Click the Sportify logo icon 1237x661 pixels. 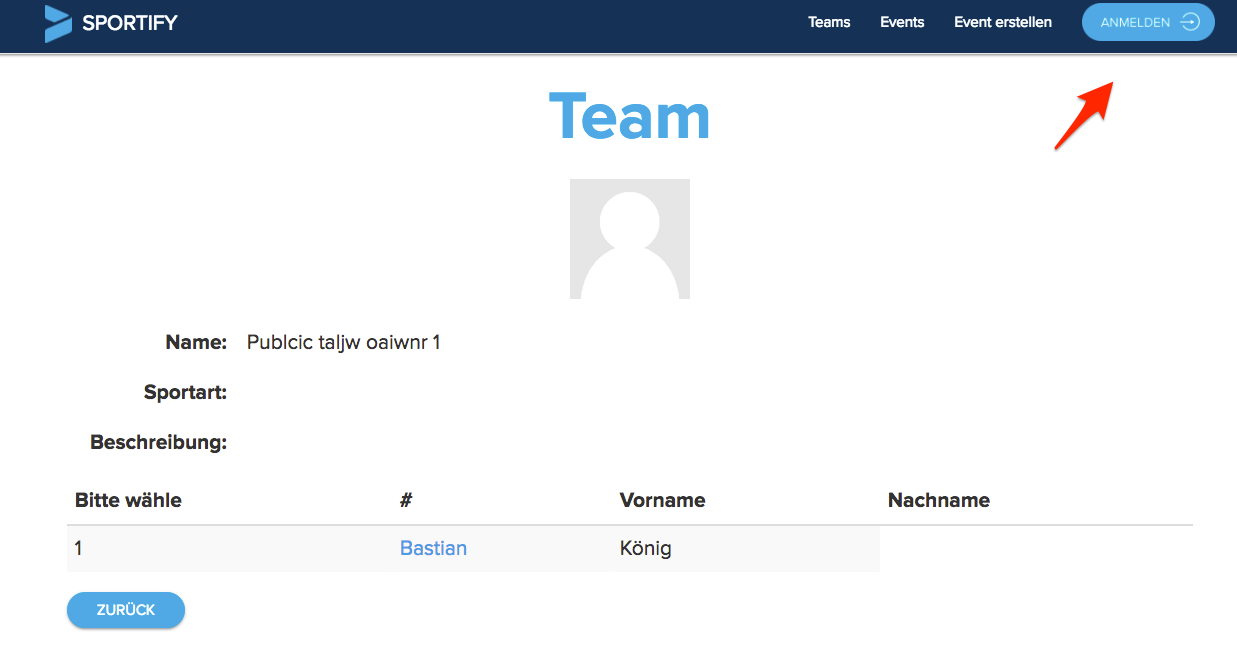point(57,21)
